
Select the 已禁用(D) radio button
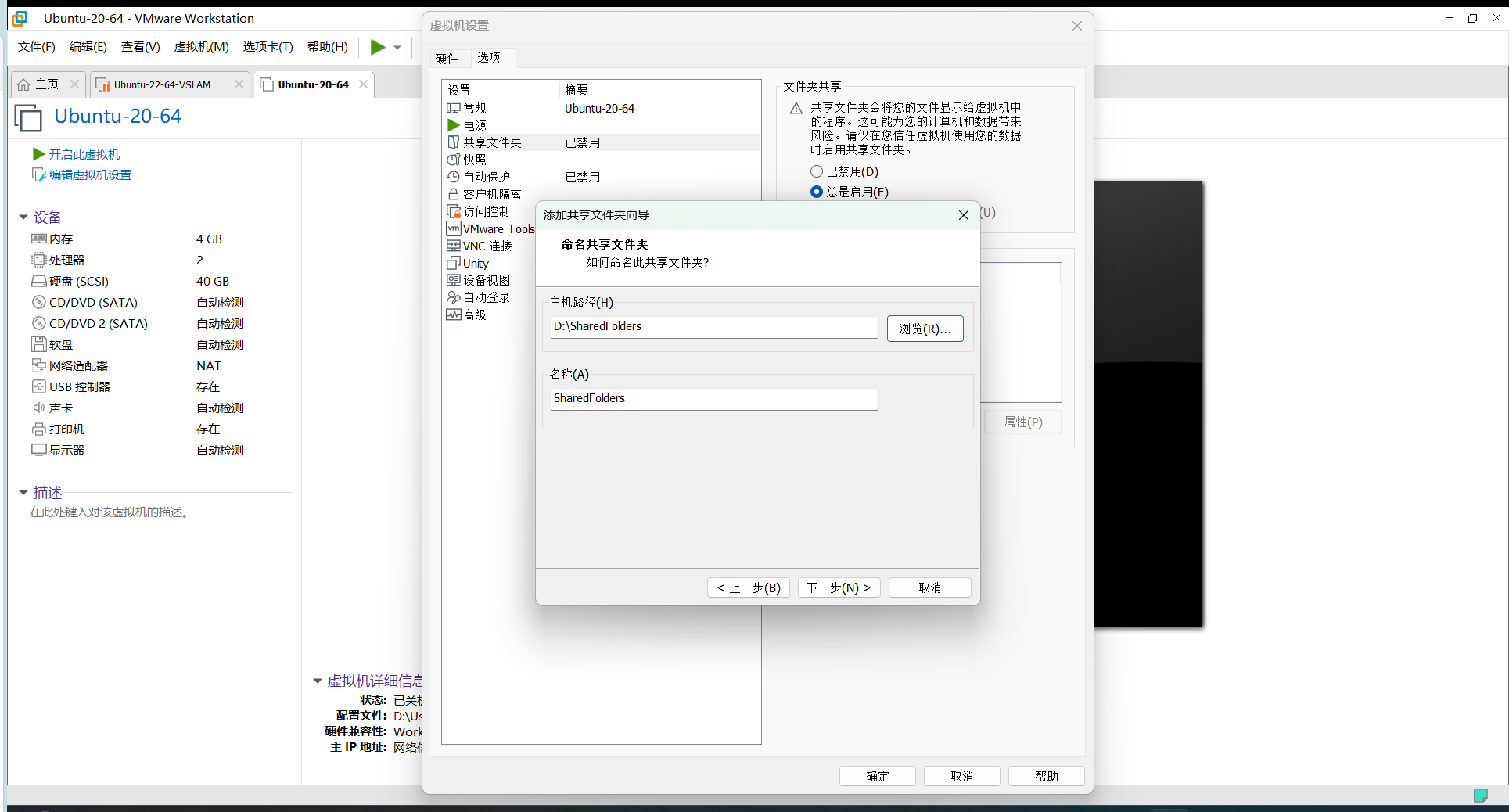(x=817, y=171)
